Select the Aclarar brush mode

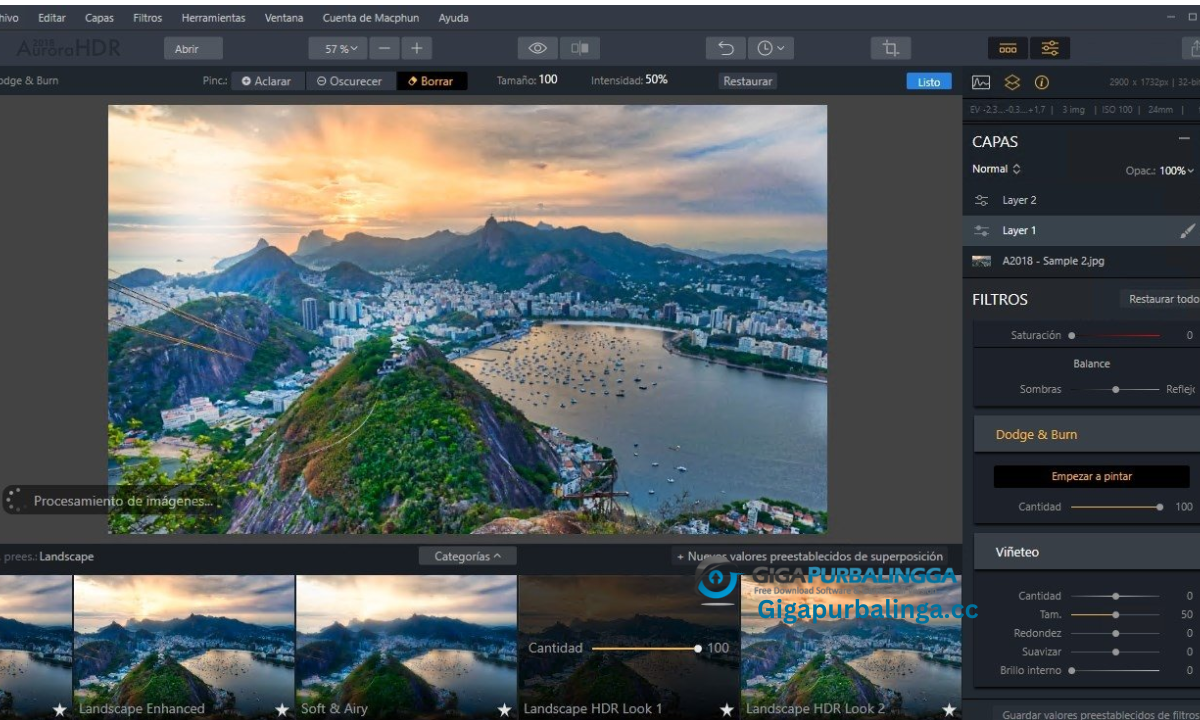[x=266, y=81]
